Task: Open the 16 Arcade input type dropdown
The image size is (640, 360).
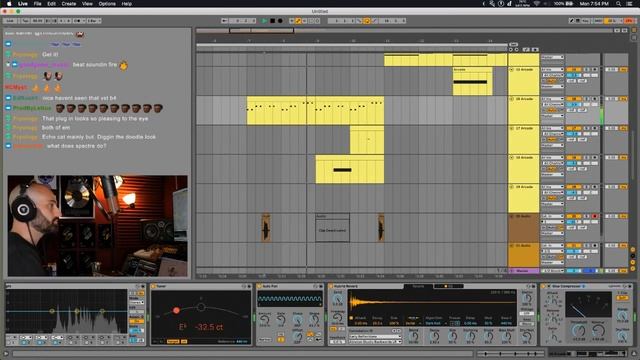Action: [x=552, y=99]
